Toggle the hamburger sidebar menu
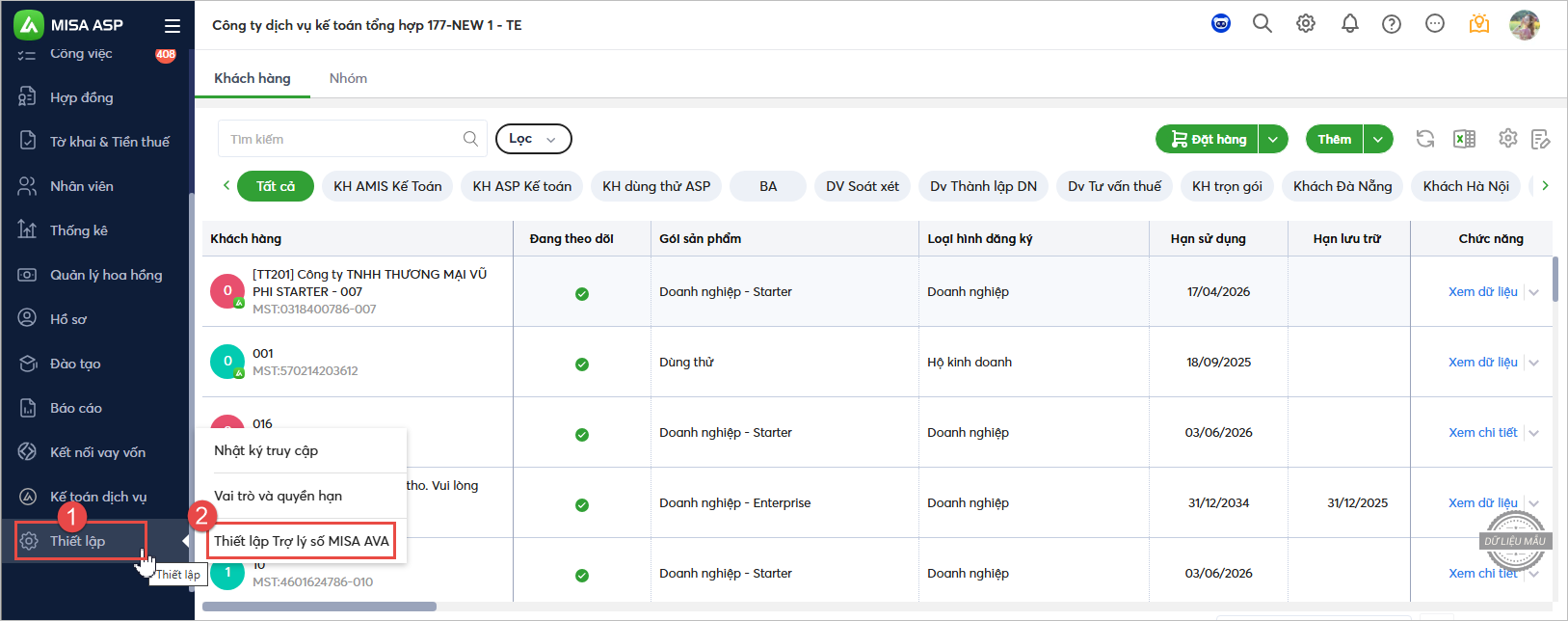The width and height of the screenshot is (1568, 621). pyautogui.click(x=173, y=26)
